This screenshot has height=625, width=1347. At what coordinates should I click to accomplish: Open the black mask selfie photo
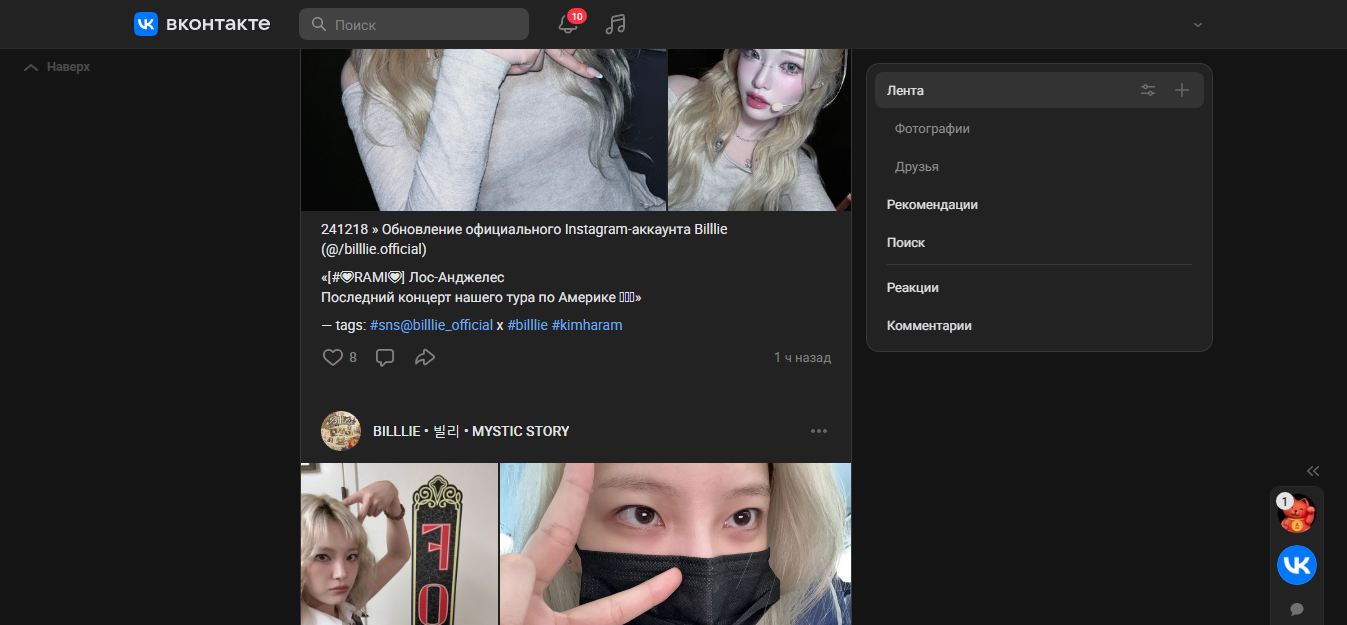click(675, 544)
